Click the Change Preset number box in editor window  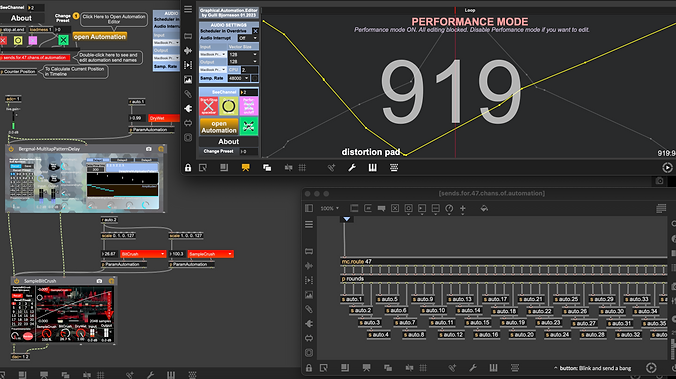[249, 151]
